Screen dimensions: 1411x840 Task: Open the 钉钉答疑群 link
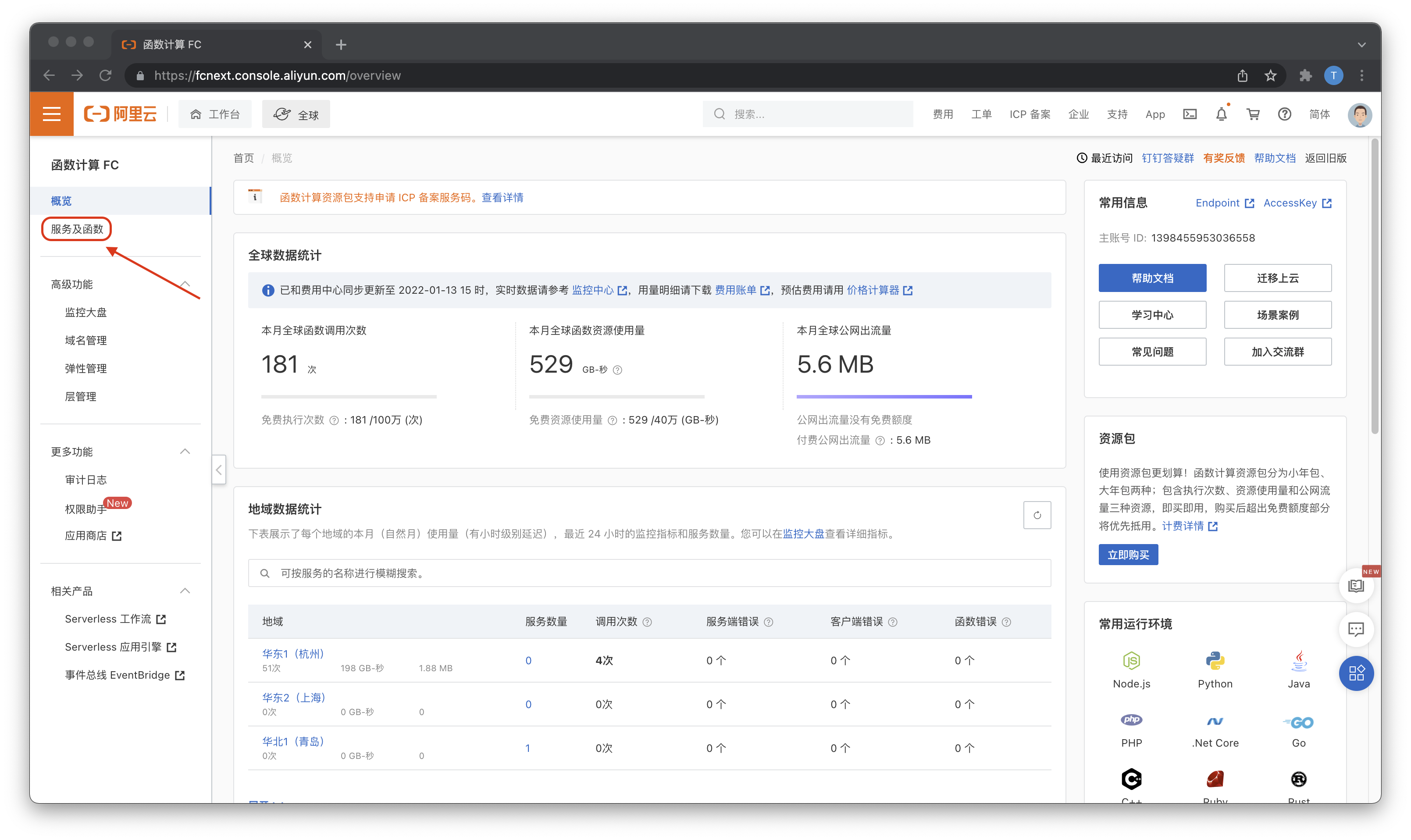(1168, 159)
